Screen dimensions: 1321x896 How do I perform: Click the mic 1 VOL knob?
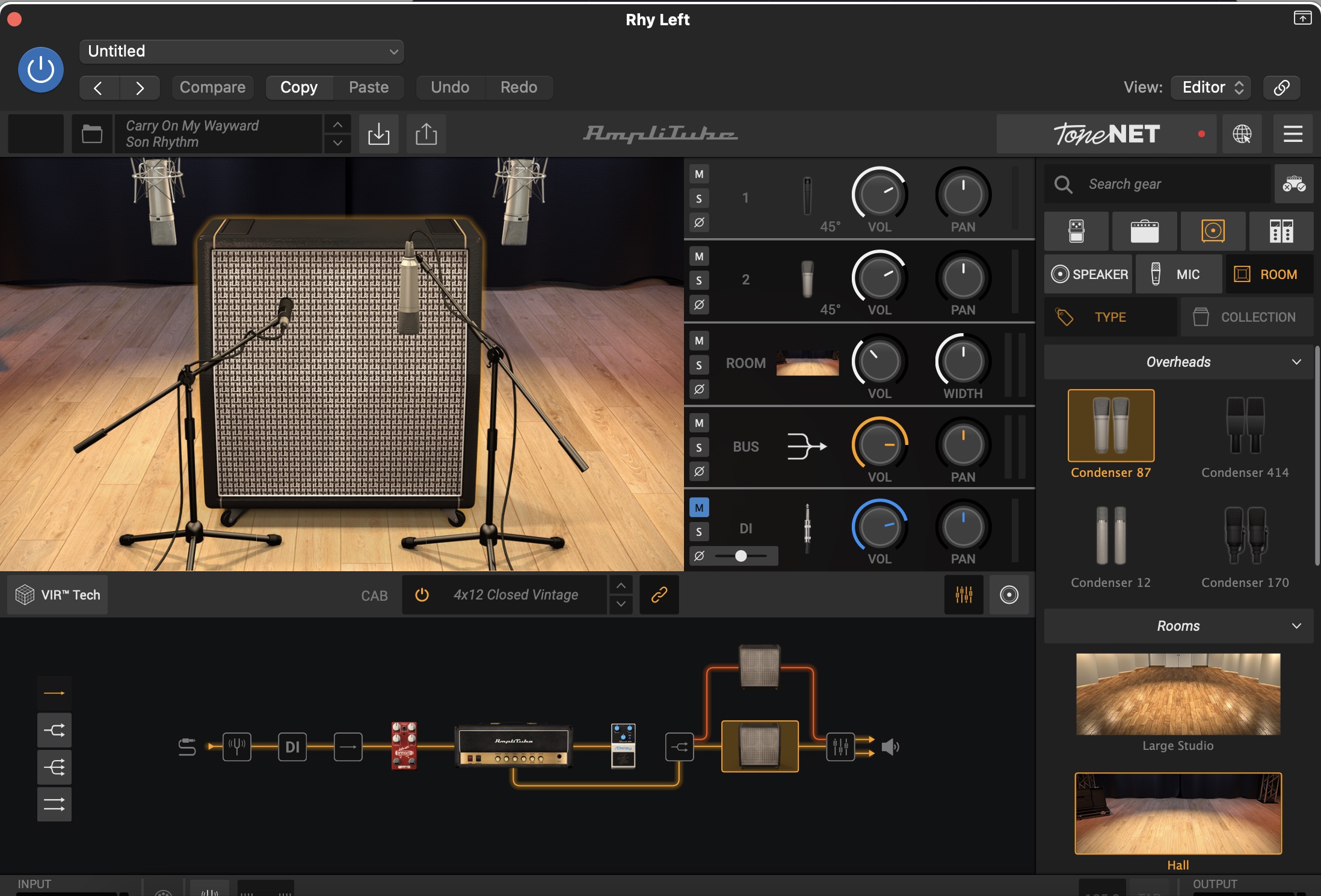click(x=879, y=194)
